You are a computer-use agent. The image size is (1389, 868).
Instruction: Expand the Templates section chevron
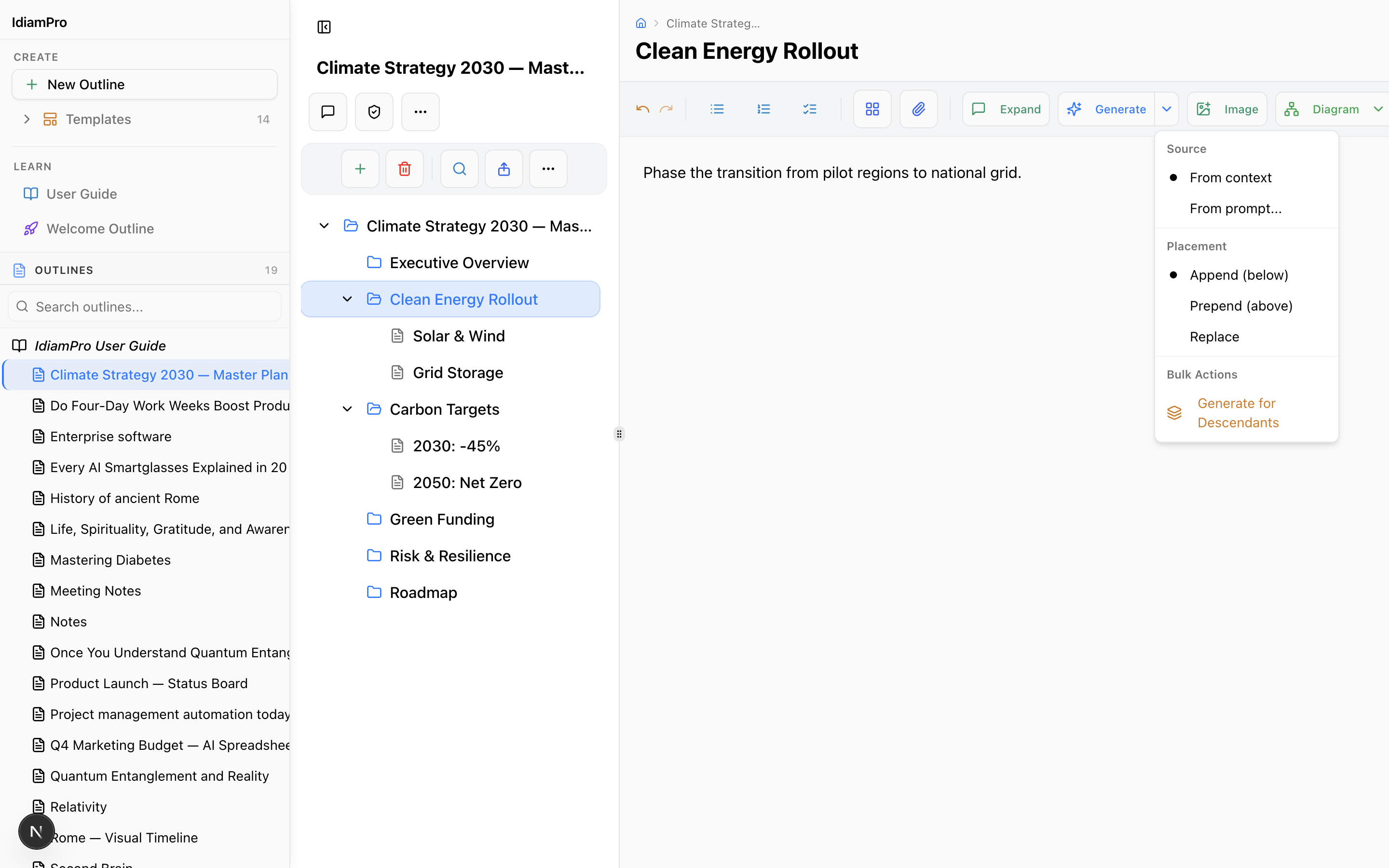27,119
